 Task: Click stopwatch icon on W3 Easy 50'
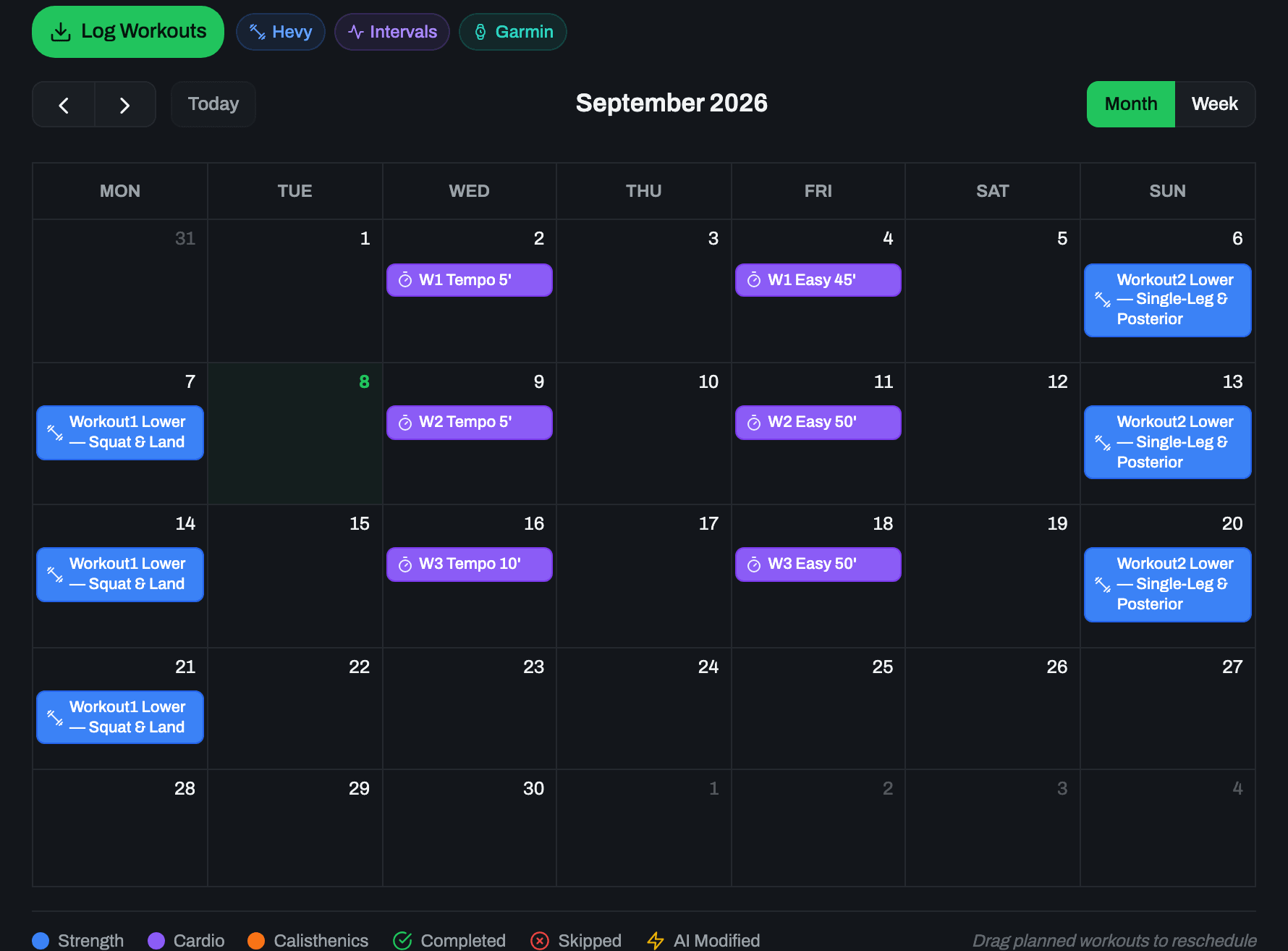754,565
